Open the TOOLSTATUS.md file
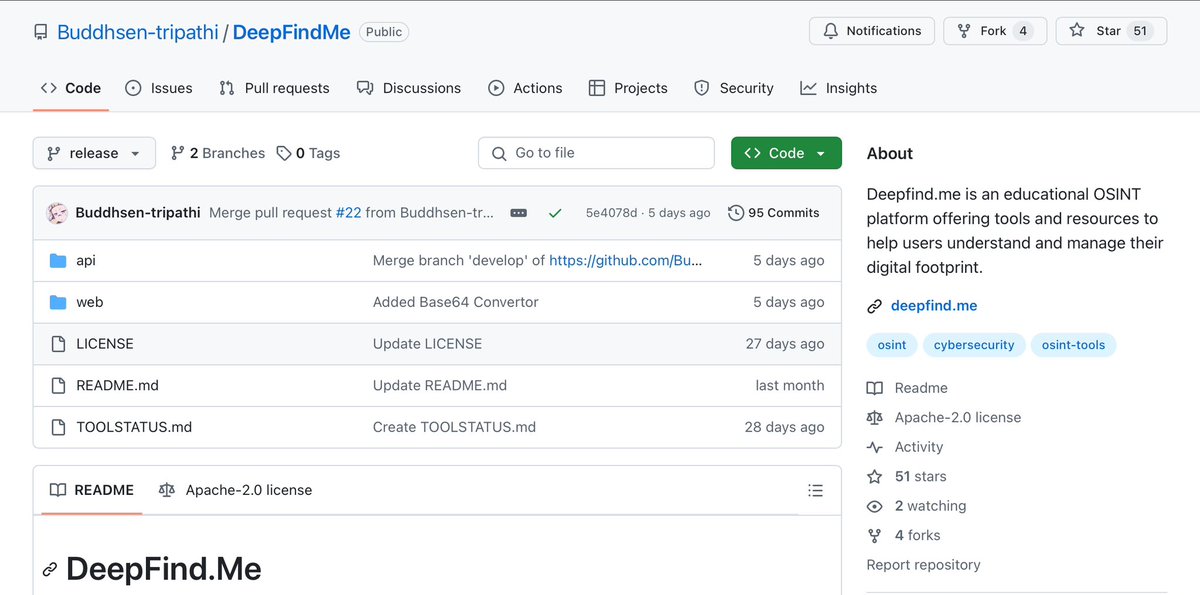 click(134, 427)
